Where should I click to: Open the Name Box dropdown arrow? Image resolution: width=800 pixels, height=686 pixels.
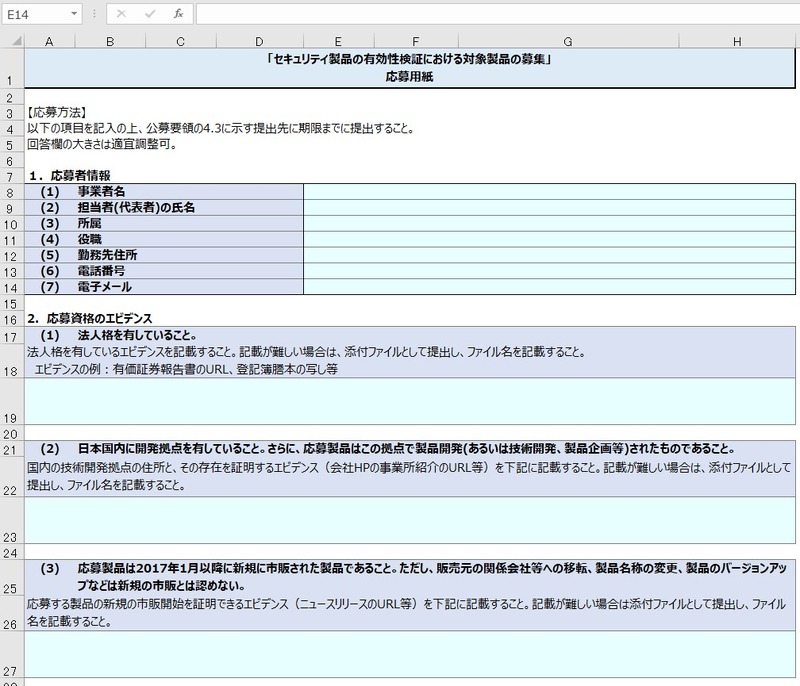click(x=74, y=15)
